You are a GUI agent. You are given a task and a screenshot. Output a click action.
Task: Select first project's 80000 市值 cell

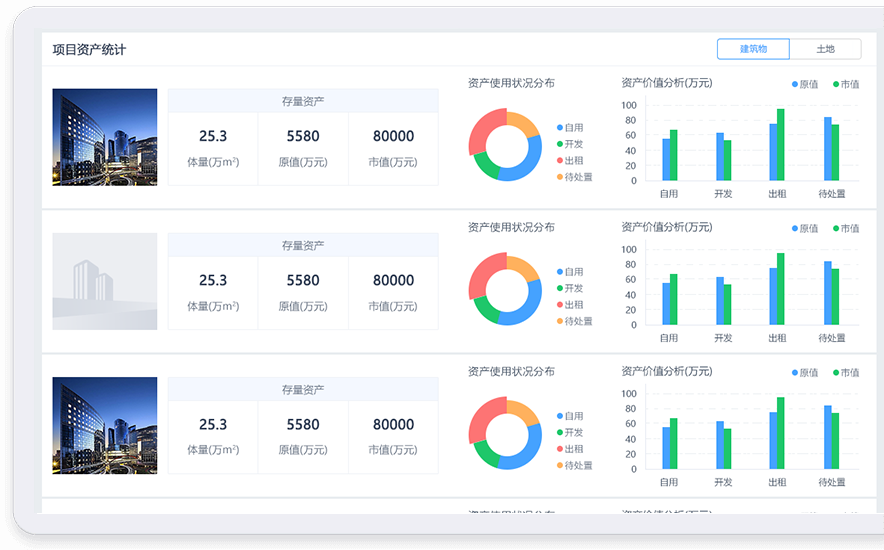point(394,149)
